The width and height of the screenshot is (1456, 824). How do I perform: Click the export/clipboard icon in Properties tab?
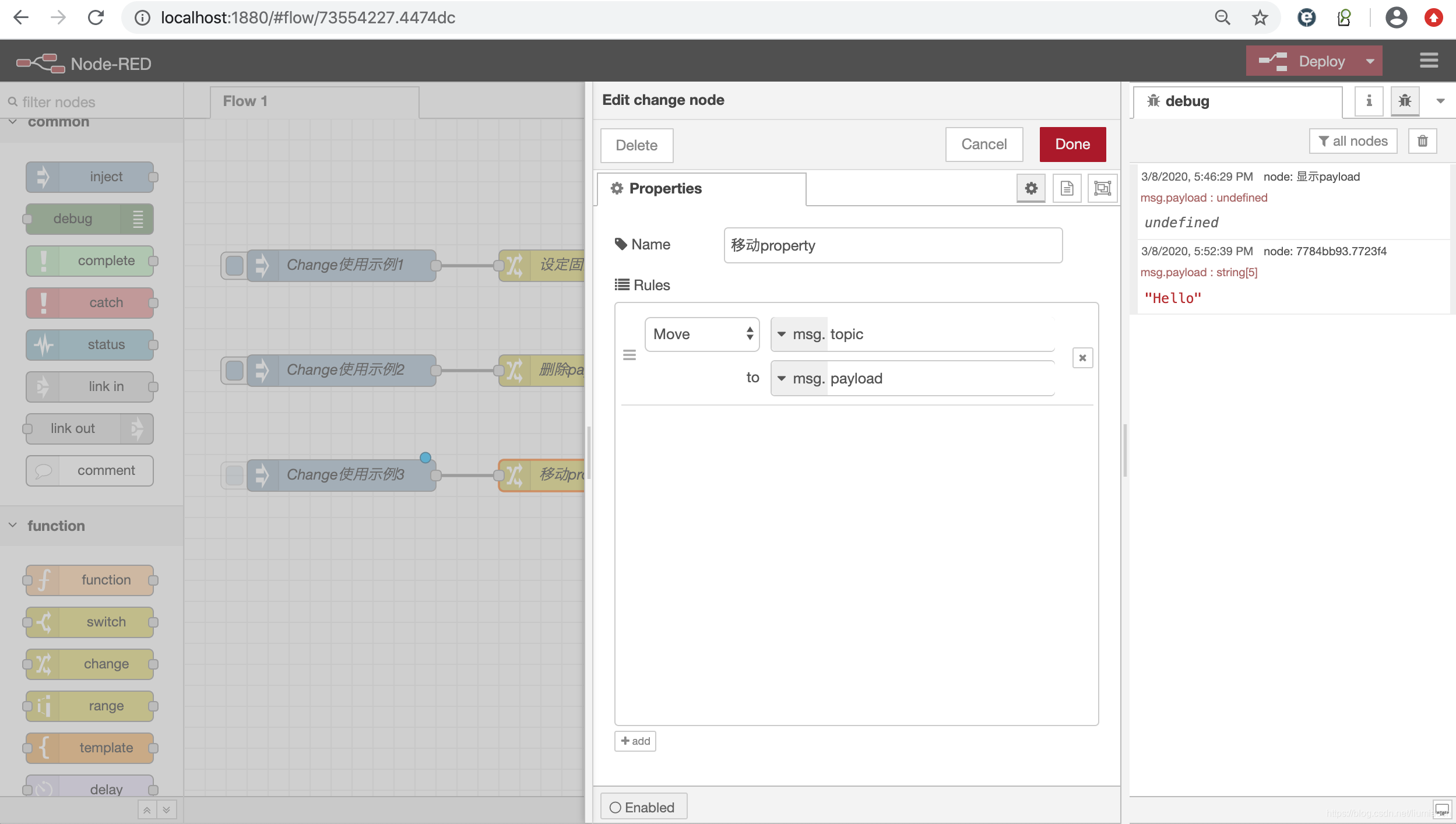[1066, 189]
